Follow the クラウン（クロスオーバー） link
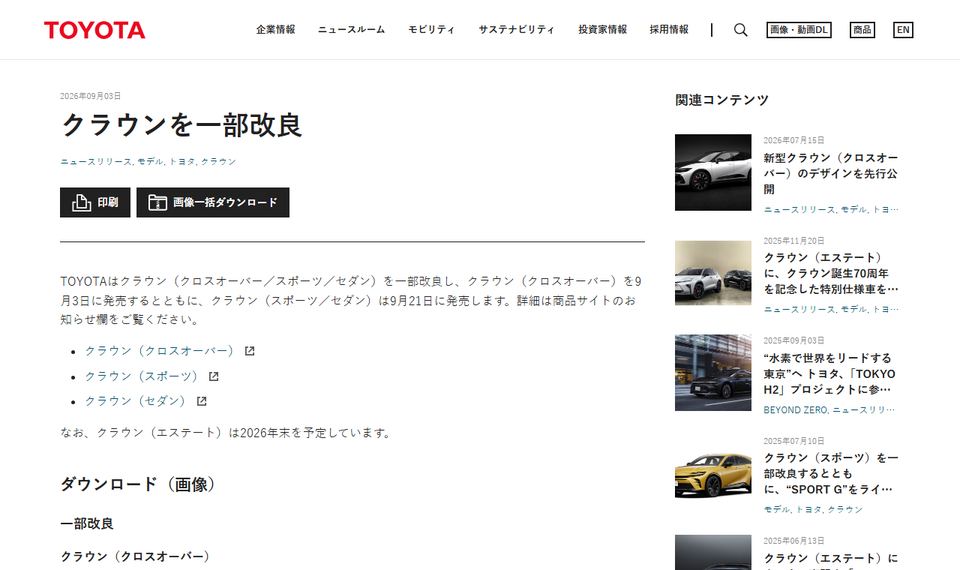The width and height of the screenshot is (960, 570). pos(159,351)
